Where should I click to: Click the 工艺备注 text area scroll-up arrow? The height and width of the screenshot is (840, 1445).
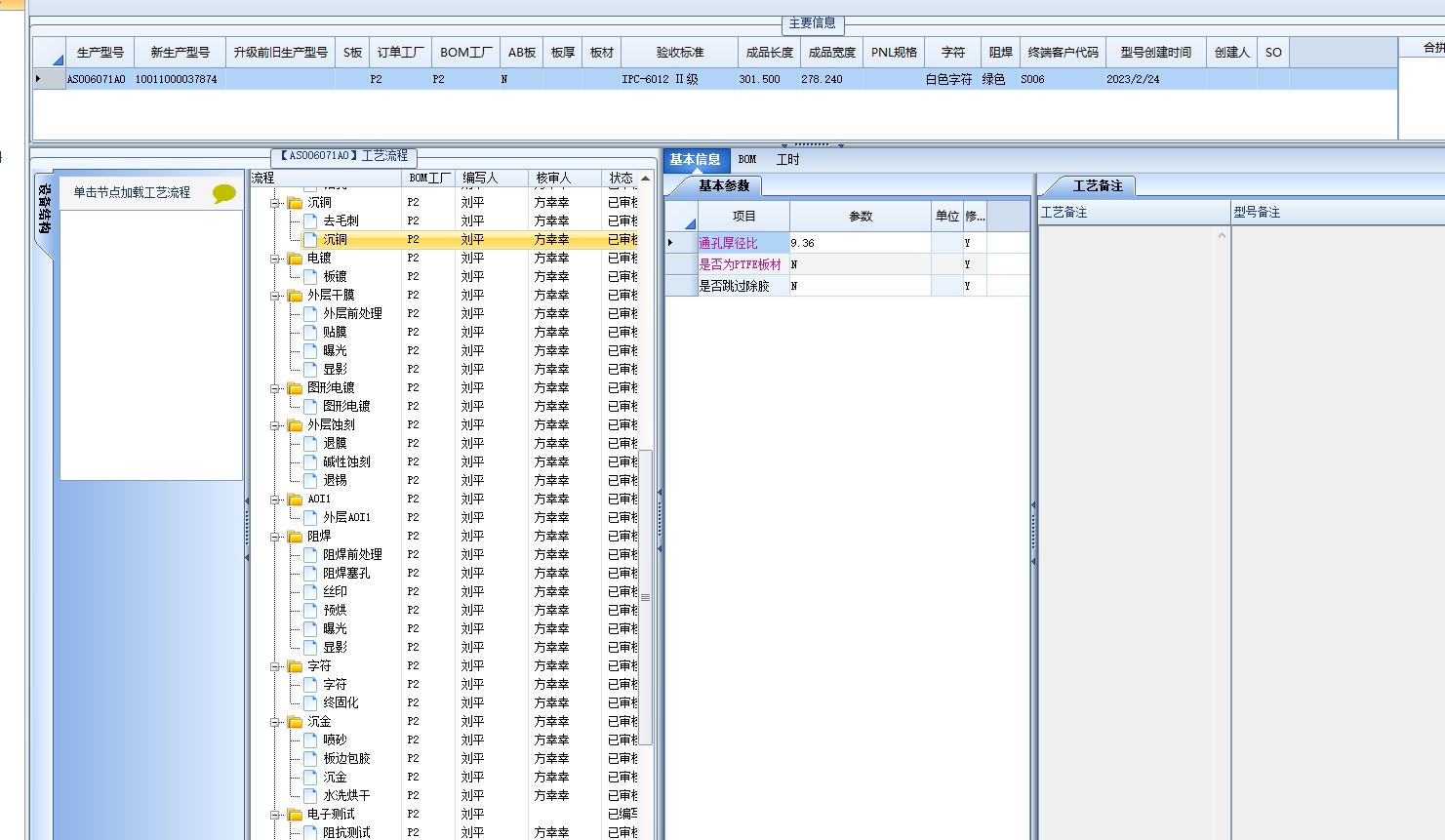pos(1222,235)
